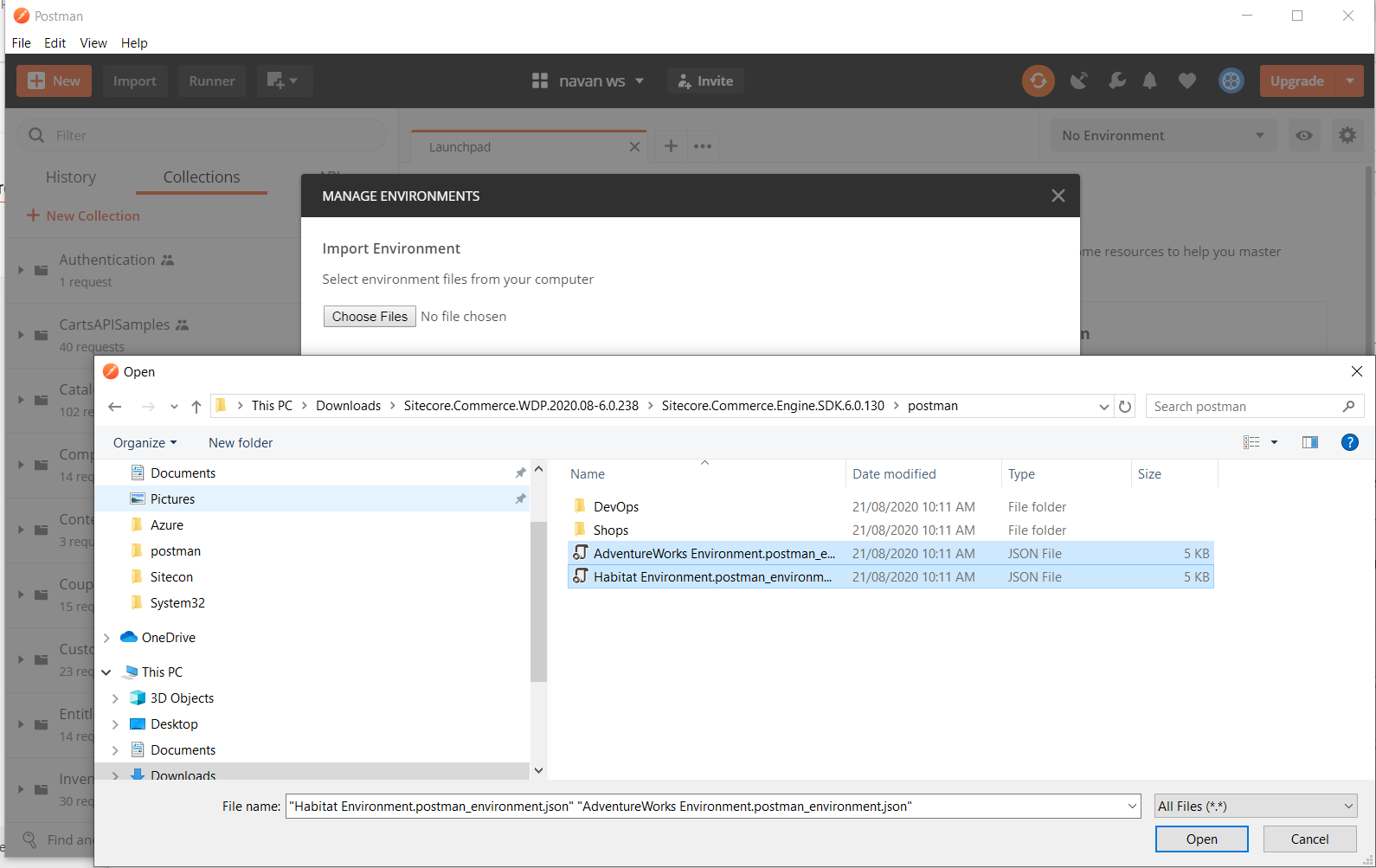Screen dimensions: 1376x868
Task: Open the notifications bell icon
Action: (1149, 80)
